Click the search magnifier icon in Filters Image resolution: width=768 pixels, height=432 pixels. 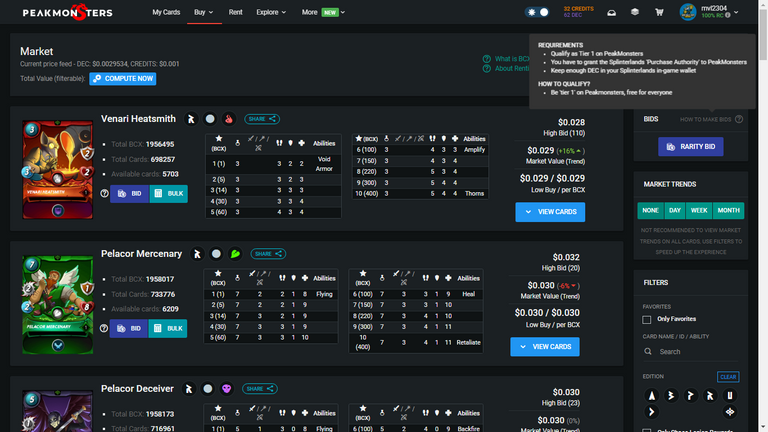[648, 352]
